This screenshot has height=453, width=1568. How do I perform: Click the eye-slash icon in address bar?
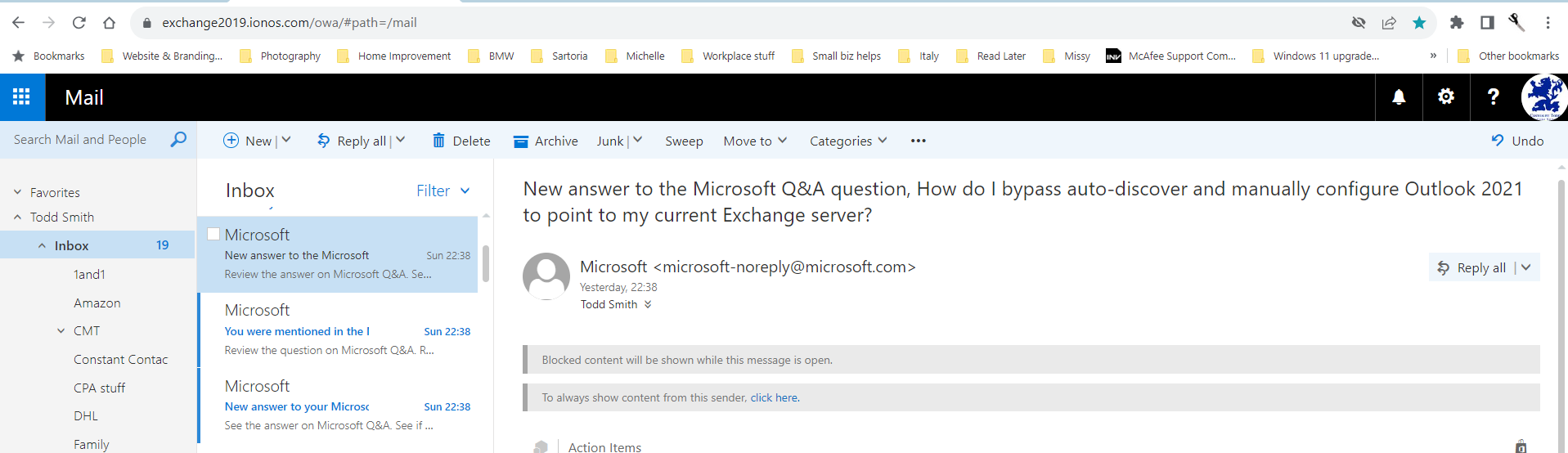[1359, 23]
